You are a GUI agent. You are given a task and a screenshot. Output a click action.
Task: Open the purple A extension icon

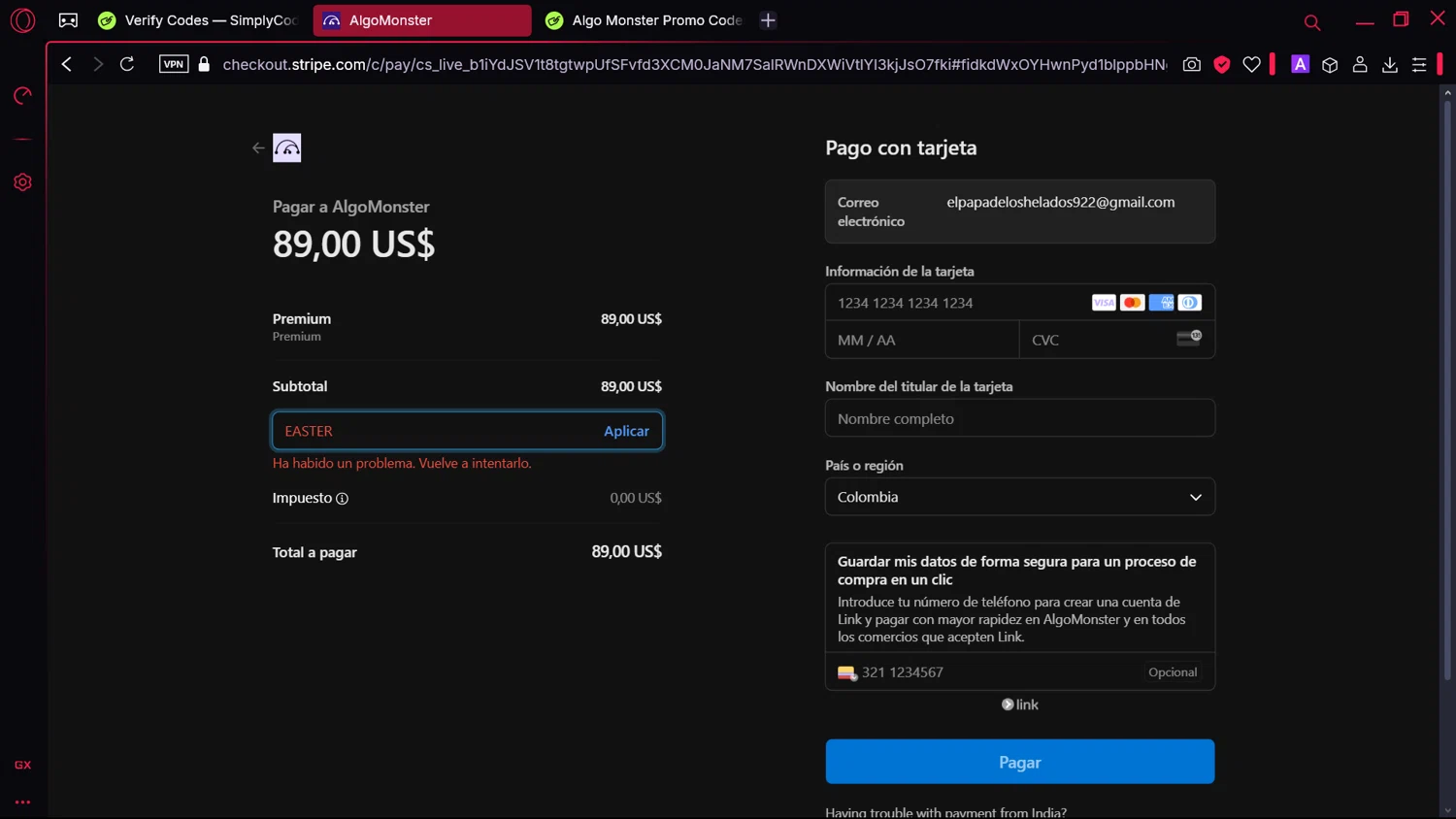click(1300, 64)
